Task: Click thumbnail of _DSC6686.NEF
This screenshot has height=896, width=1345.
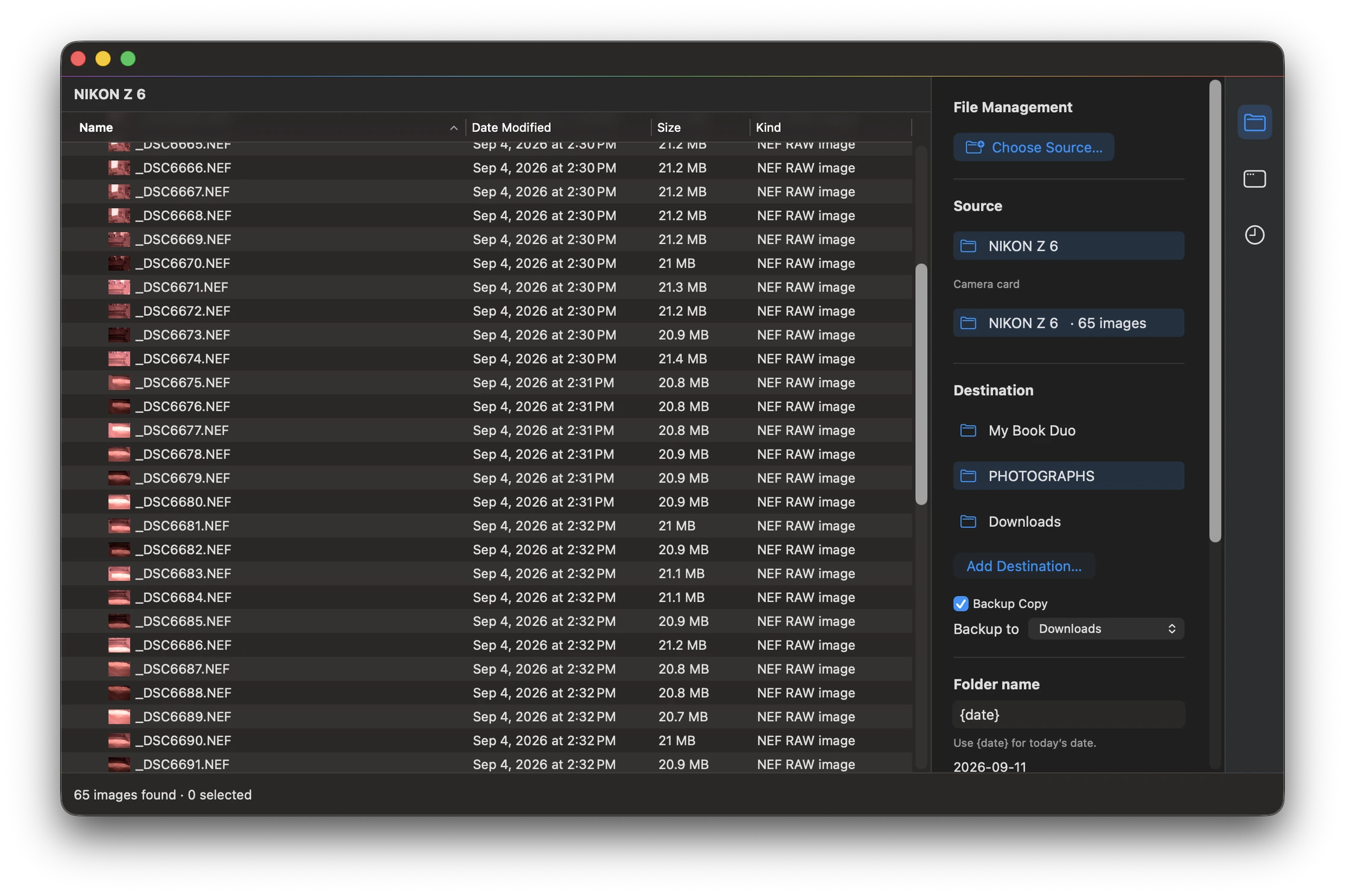Action: 119,645
